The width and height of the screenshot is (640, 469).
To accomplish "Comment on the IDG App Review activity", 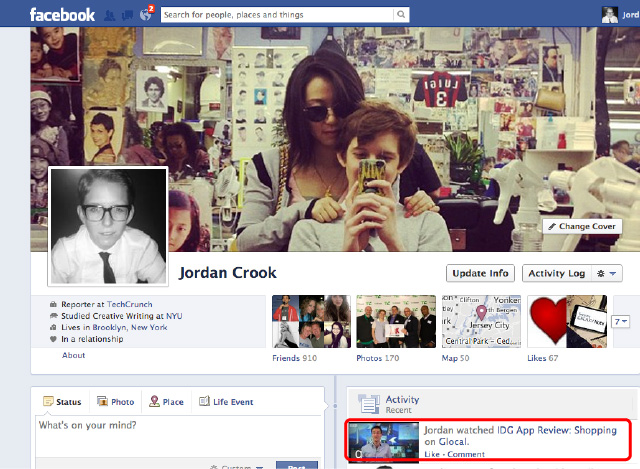I will pos(466,454).
